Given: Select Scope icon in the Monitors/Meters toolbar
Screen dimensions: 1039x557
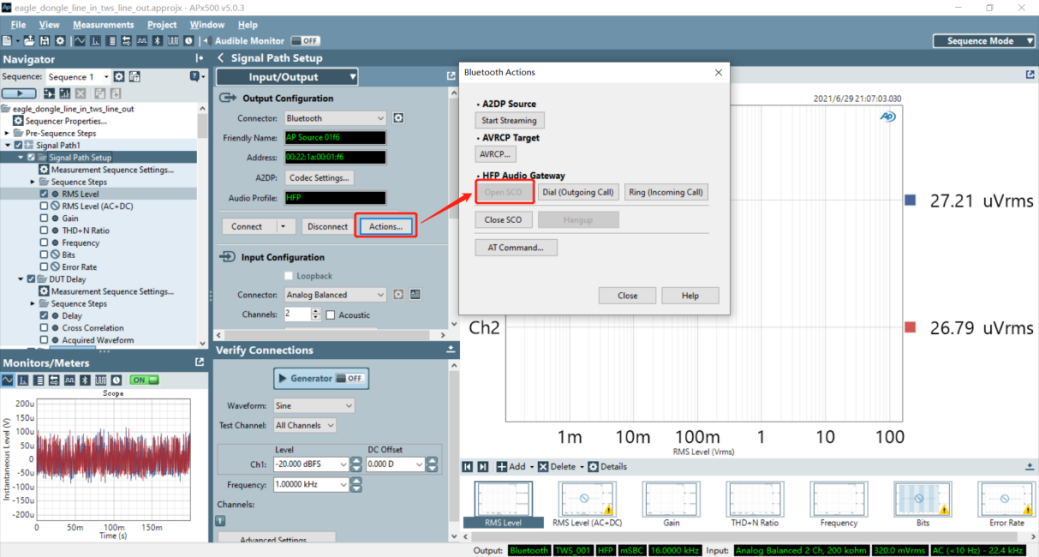Looking at the screenshot, I should coord(7,380).
